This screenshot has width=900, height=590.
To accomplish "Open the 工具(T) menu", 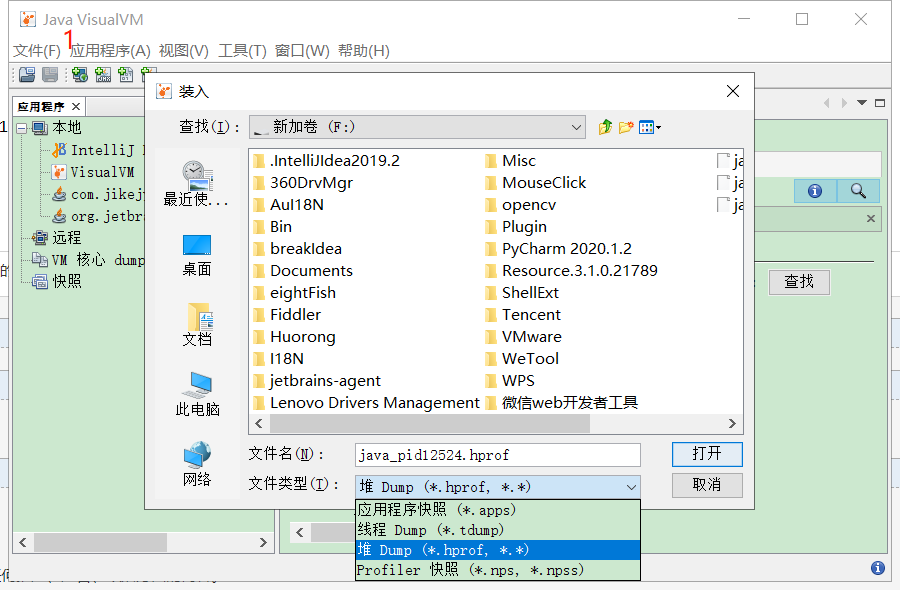I will (x=242, y=51).
